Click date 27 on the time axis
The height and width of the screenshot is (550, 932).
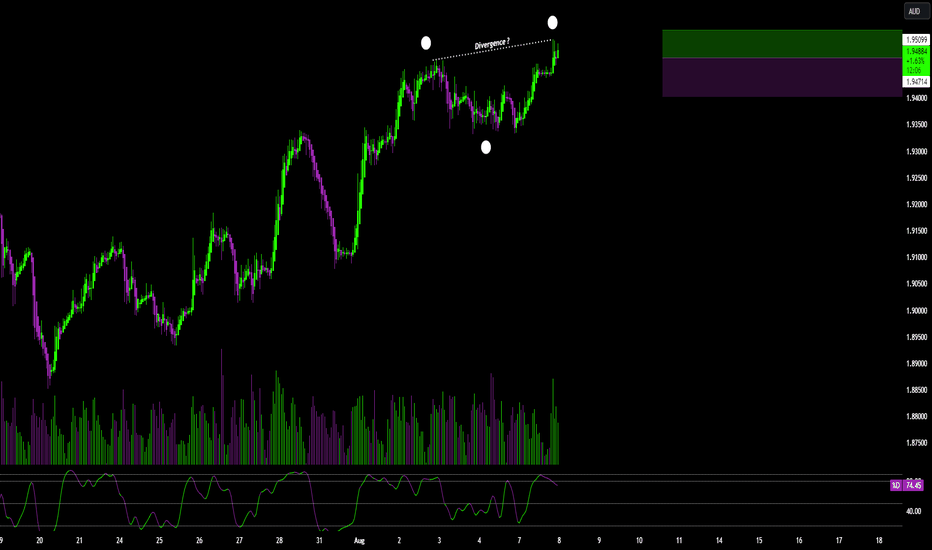tap(239, 540)
